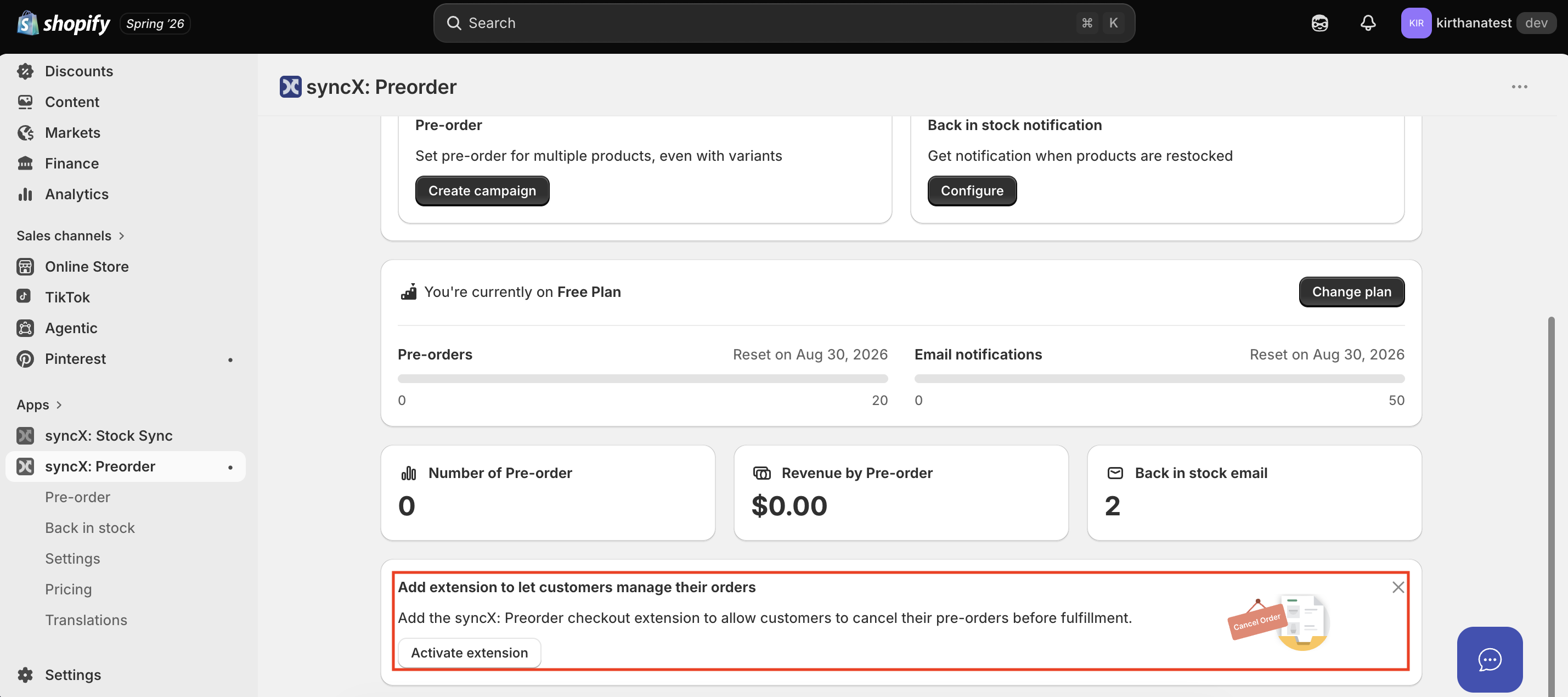Click the Email notifications usage progress bar
This screenshot has width=1568, height=697.
[1159, 379]
